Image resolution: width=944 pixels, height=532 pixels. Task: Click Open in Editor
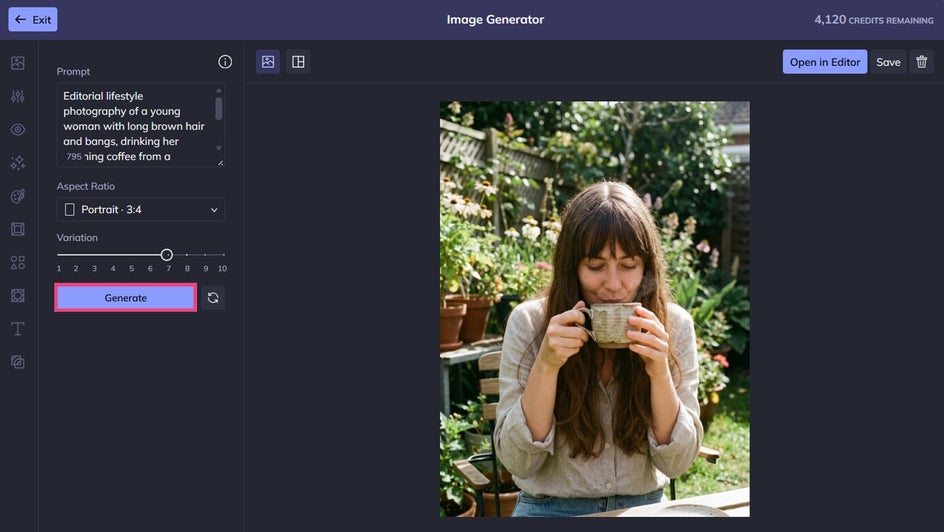[825, 61]
